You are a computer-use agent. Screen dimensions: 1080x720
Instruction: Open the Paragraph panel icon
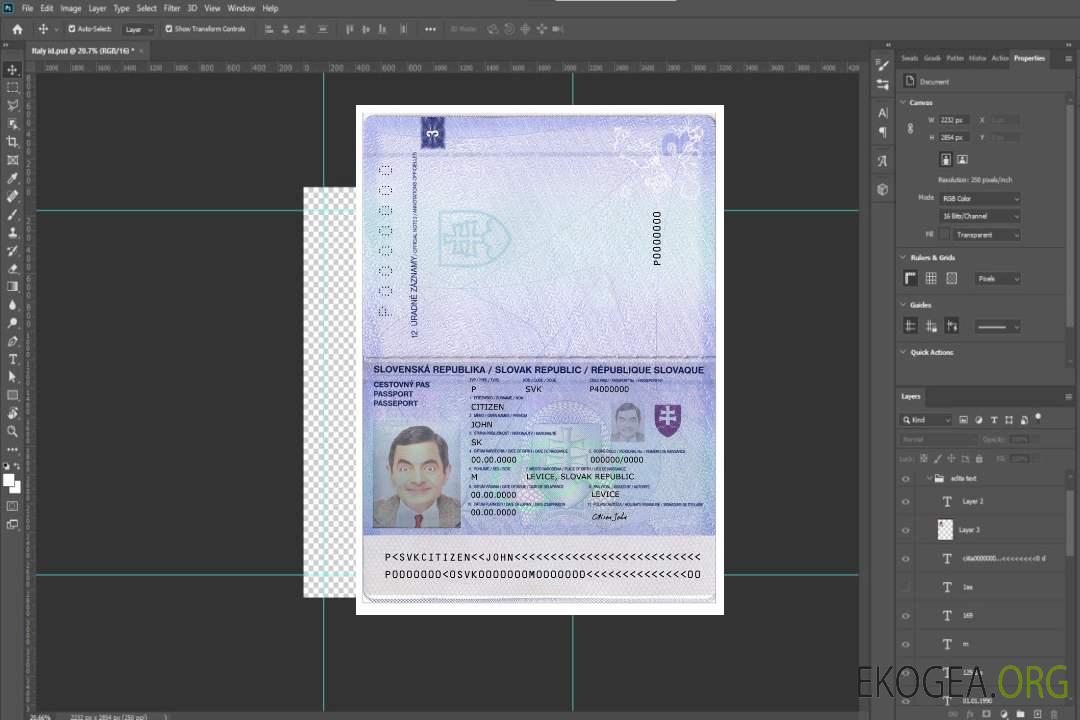coord(883,132)
